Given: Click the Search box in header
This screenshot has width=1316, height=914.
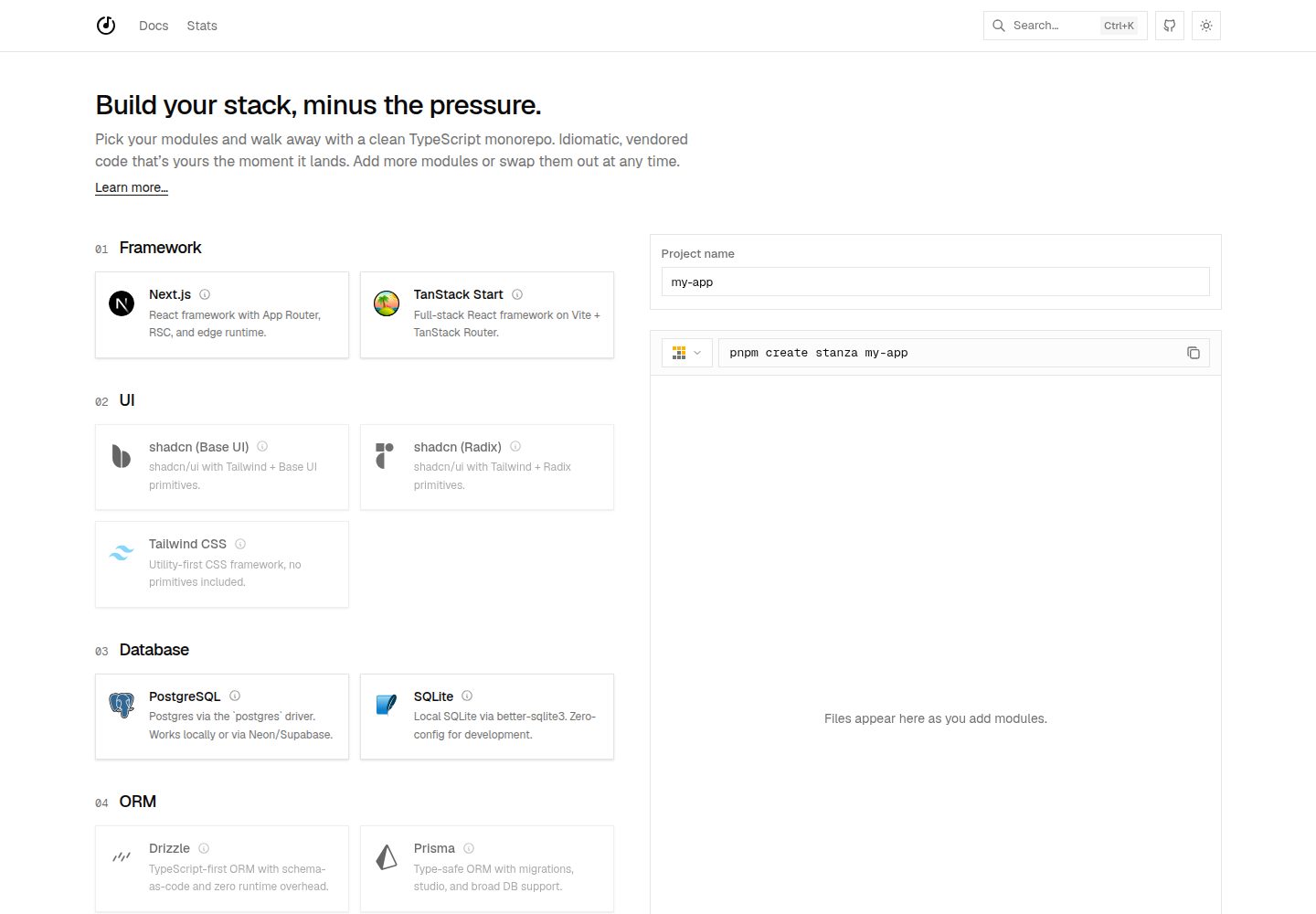Looking at the screenshot, I should [1065, 26].
